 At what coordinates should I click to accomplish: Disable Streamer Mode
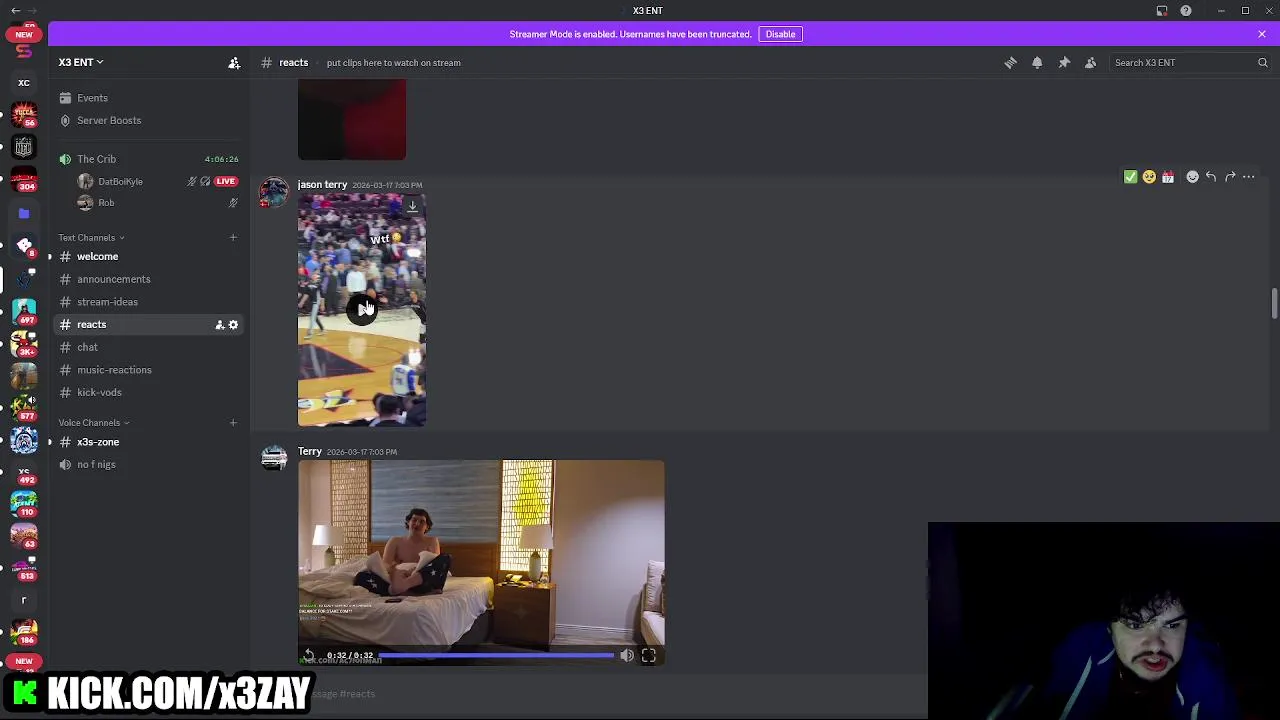tap(780, 34)
